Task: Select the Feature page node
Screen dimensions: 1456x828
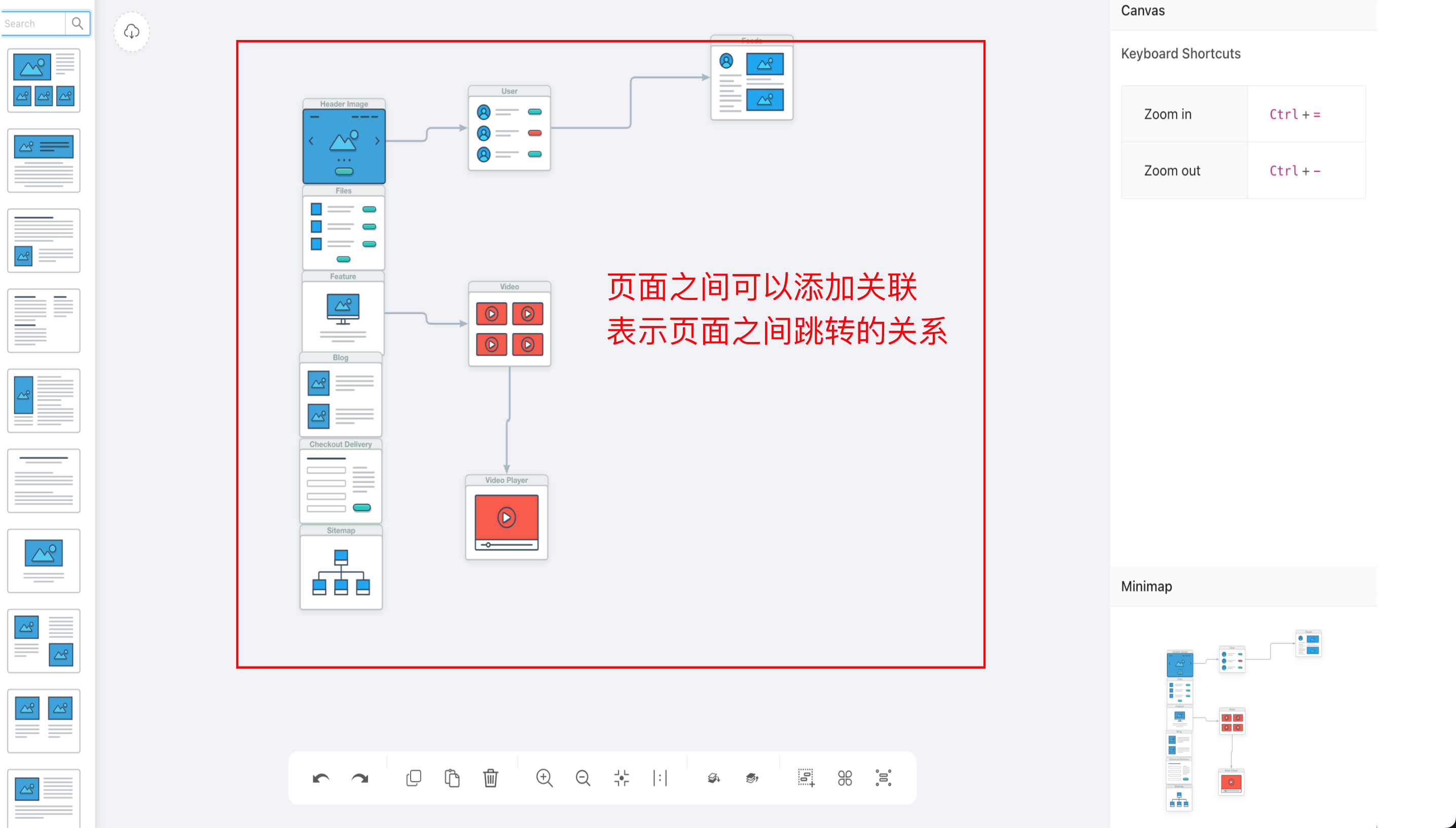Action: click(343, 313)
